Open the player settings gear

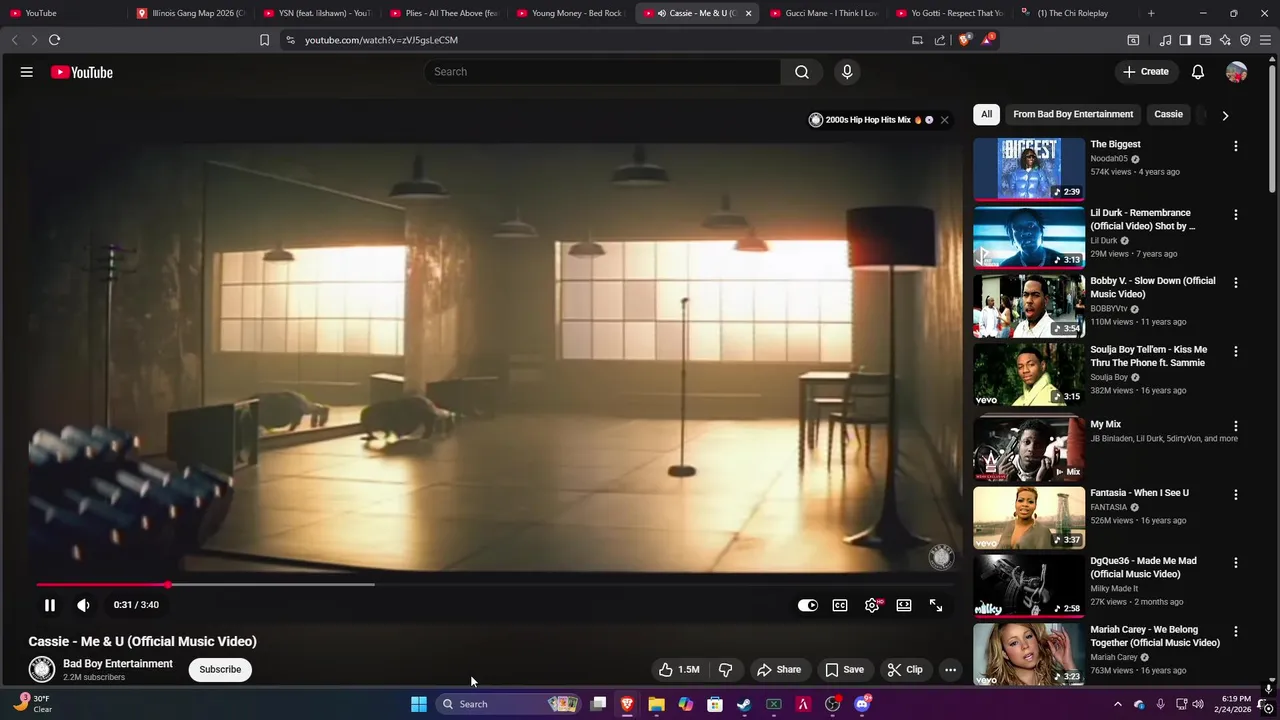point(872,605)
